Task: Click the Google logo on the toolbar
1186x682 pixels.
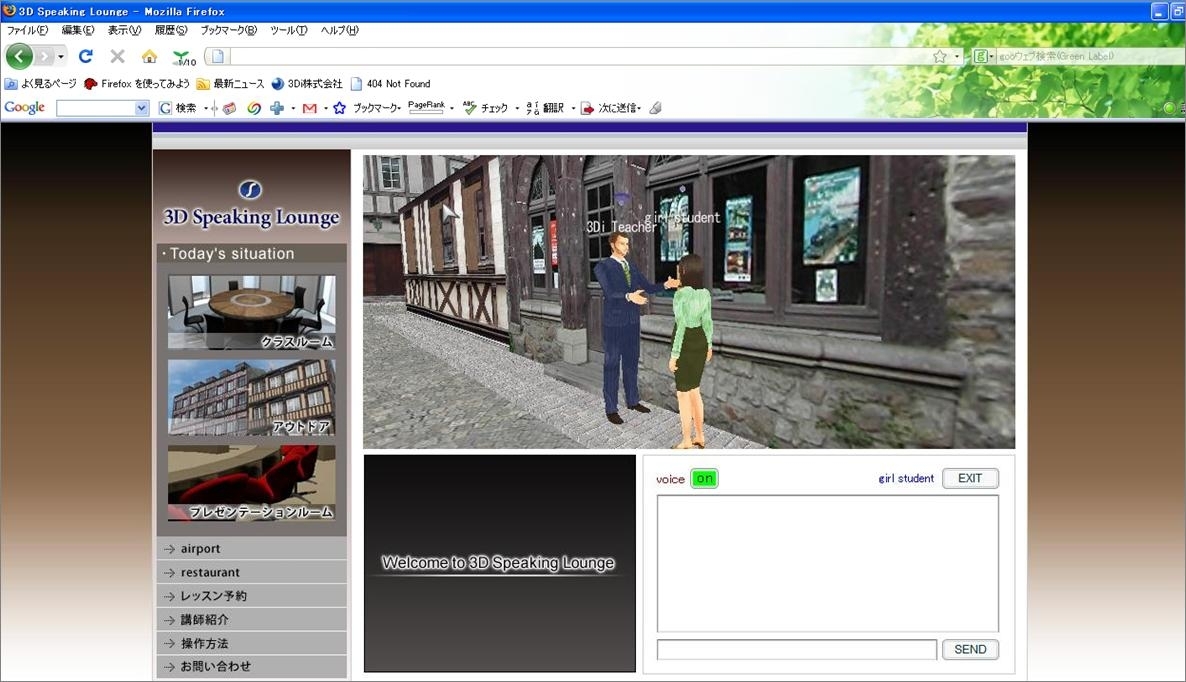Action: pos(25,107)
